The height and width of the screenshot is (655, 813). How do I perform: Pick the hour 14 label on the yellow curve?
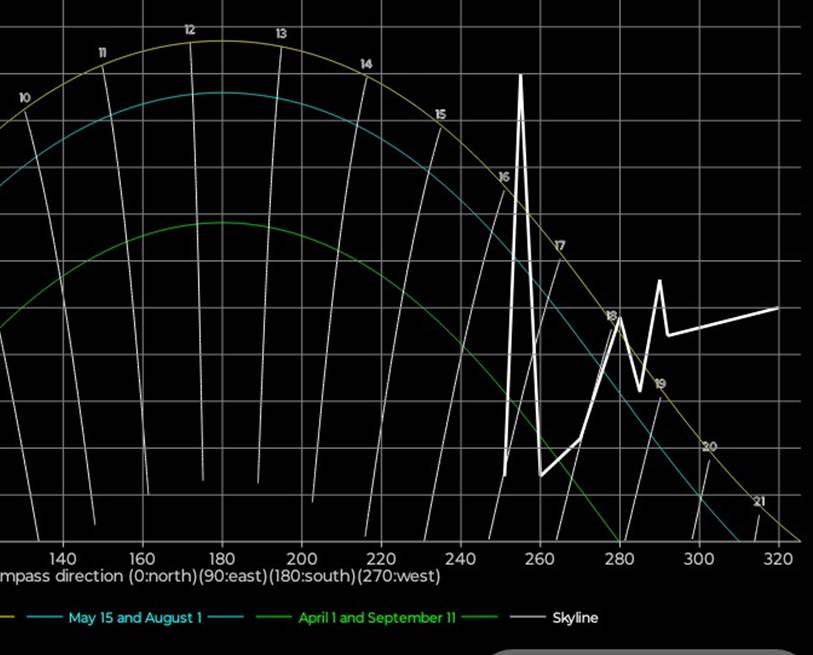pos(366,64)
